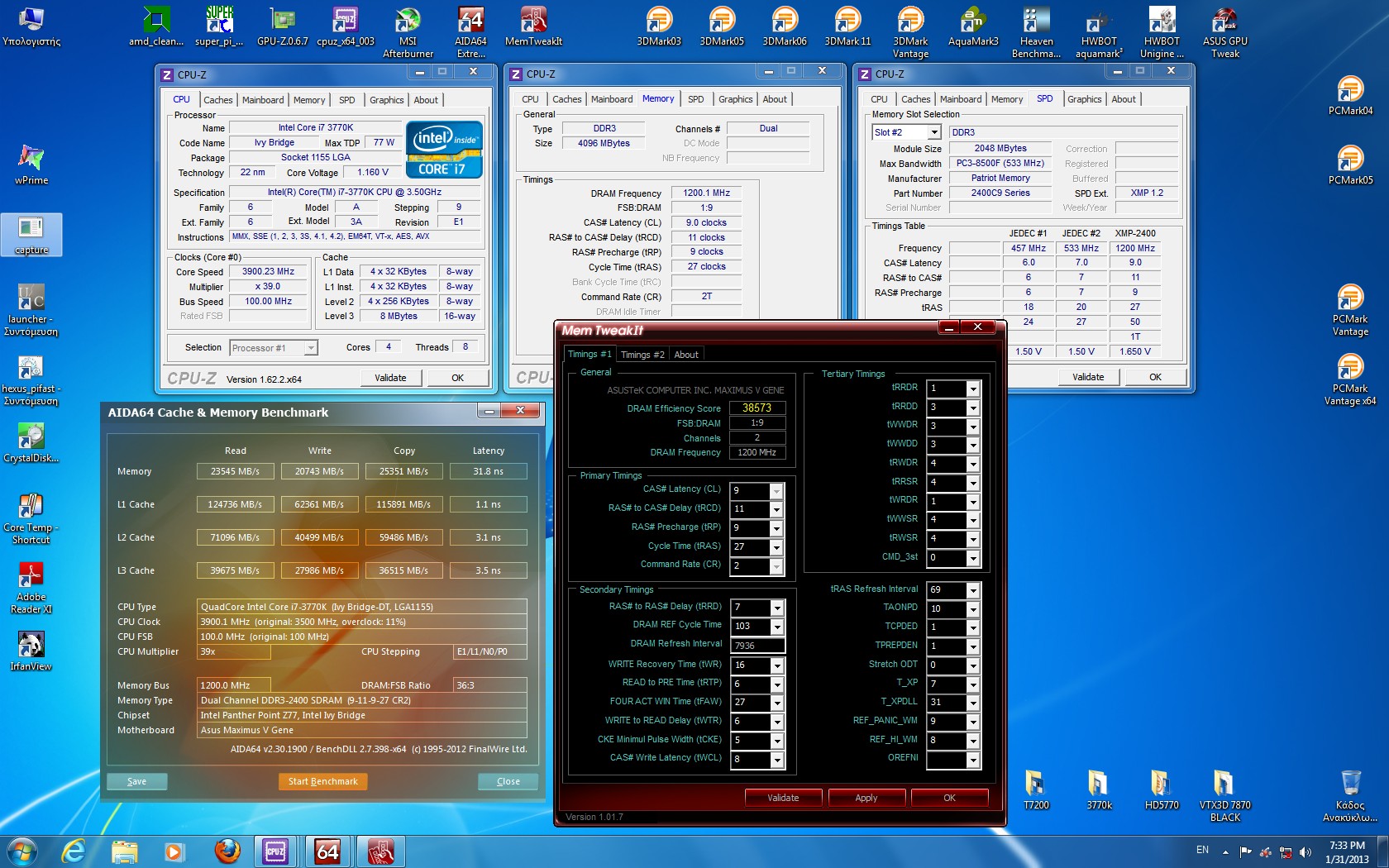The height and width of the screenshot is (868, 1389).
Task: Open CAS# Latency (CL) dropdown in MemTweakIt
Action: coord(776,491)
